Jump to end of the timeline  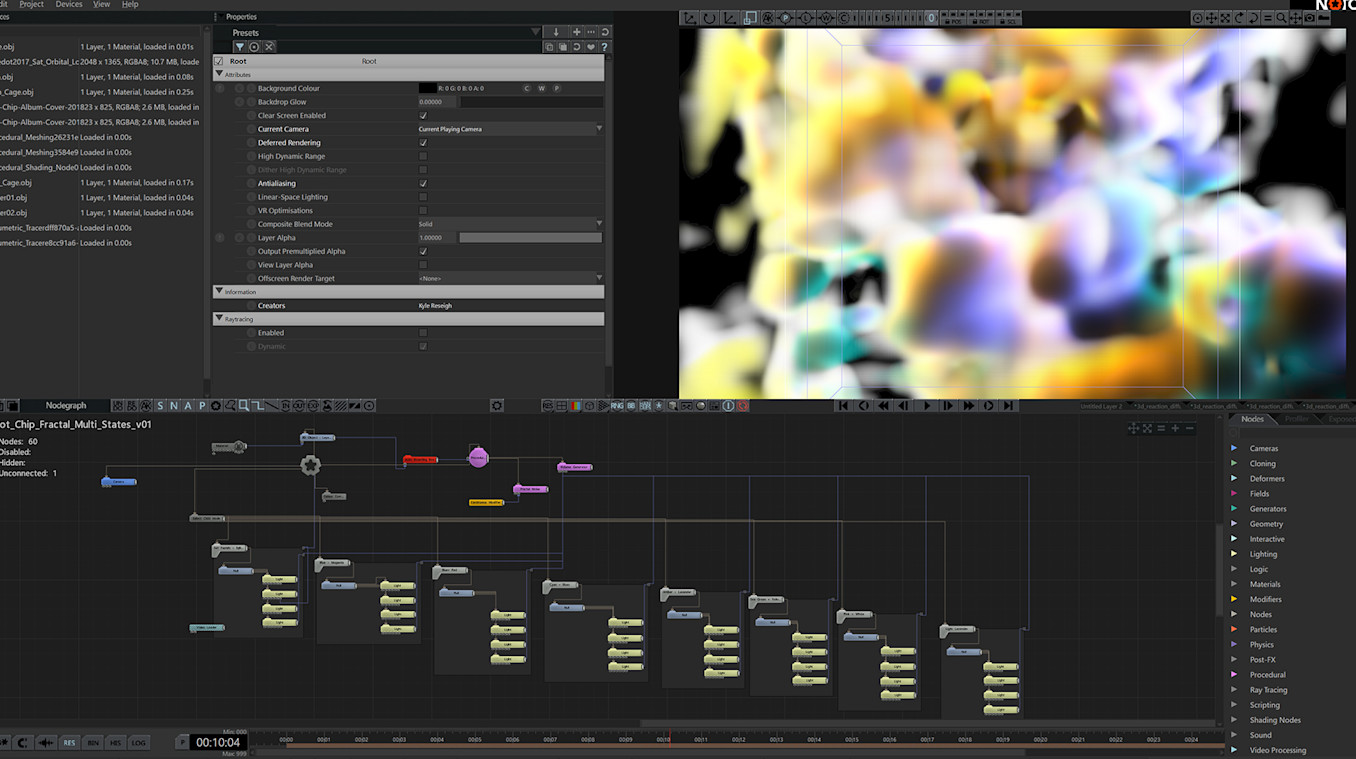(1009, 406)
